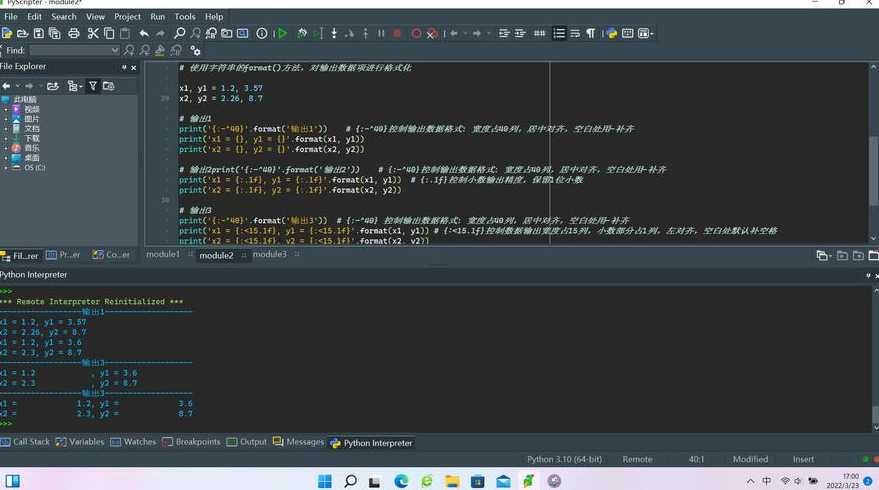Click the New Python module icon
Screen dimensions: 879x490
coord(7,34)
